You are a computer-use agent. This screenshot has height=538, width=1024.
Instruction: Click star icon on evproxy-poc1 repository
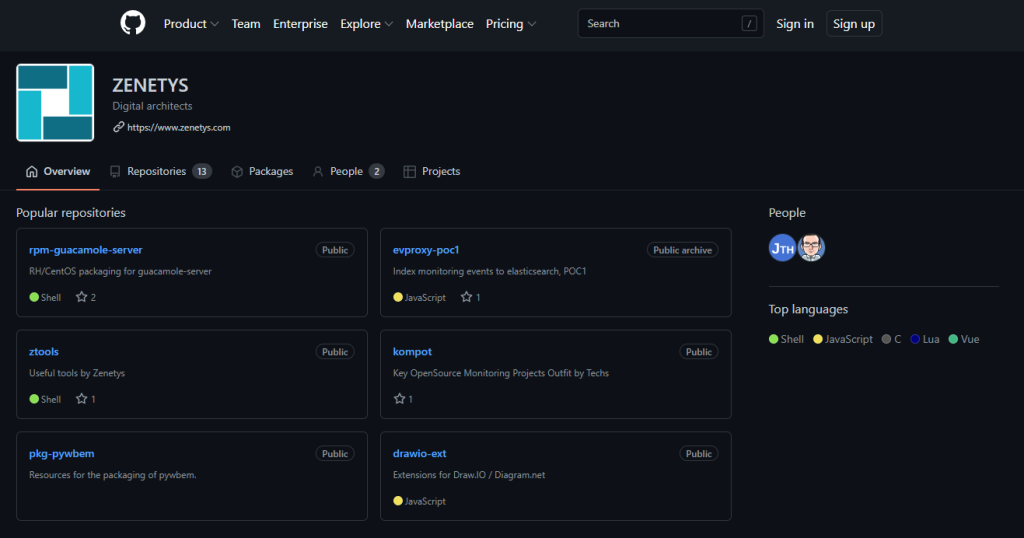466,297
